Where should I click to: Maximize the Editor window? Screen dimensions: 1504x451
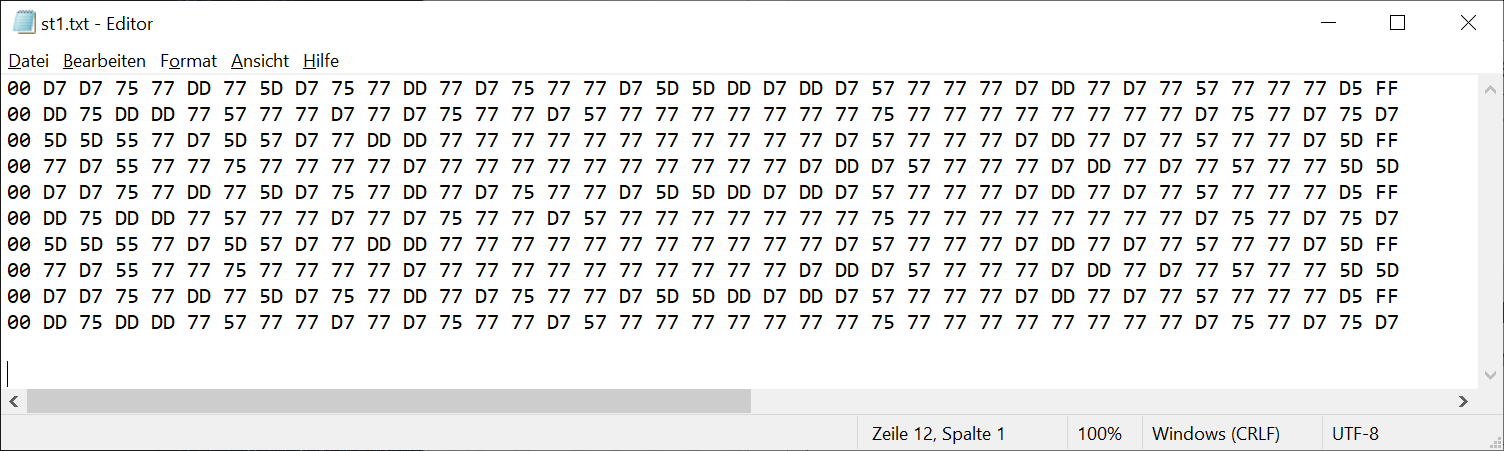tap(1398, 23)
